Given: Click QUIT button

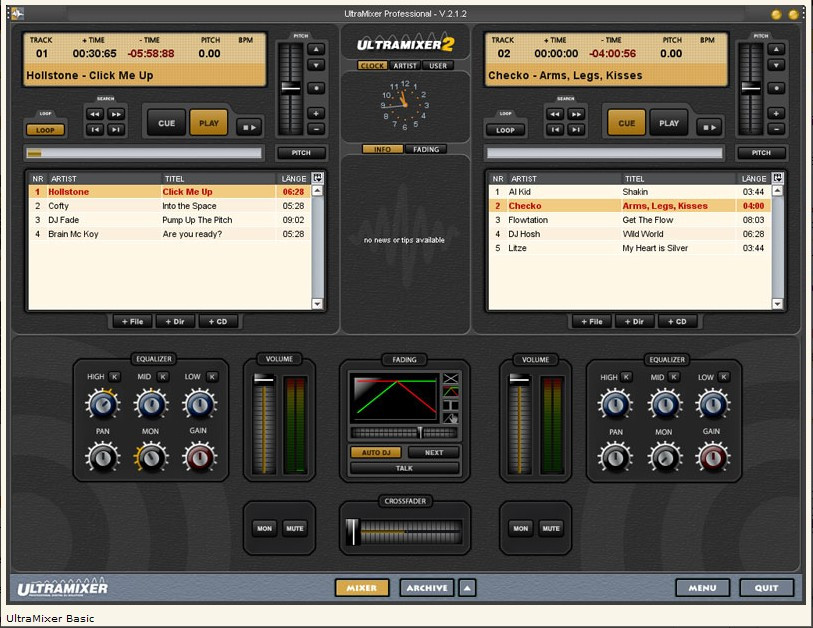Looking at the screenshot, I should tap(766, 588).
